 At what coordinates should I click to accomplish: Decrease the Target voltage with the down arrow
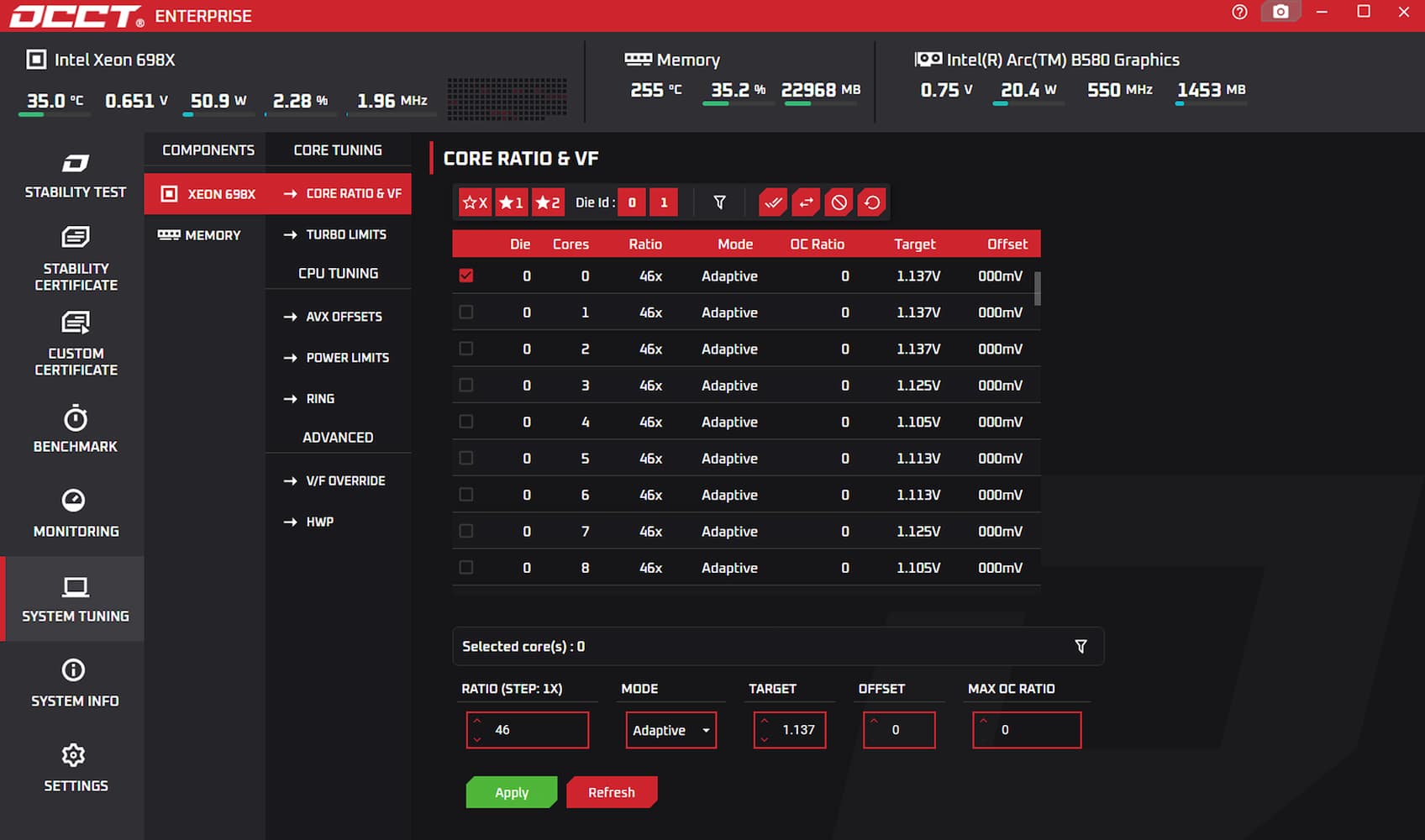[765, 739]
